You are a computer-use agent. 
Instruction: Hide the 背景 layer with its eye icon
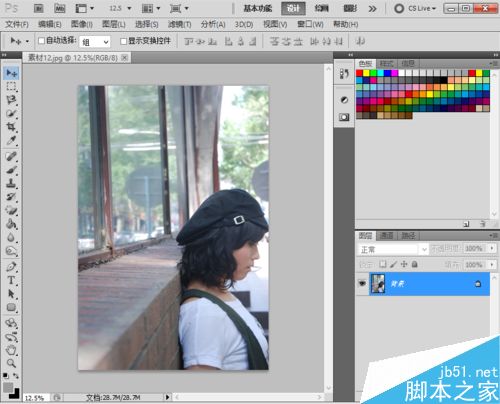pyautogui.click(x=362, y=284)
